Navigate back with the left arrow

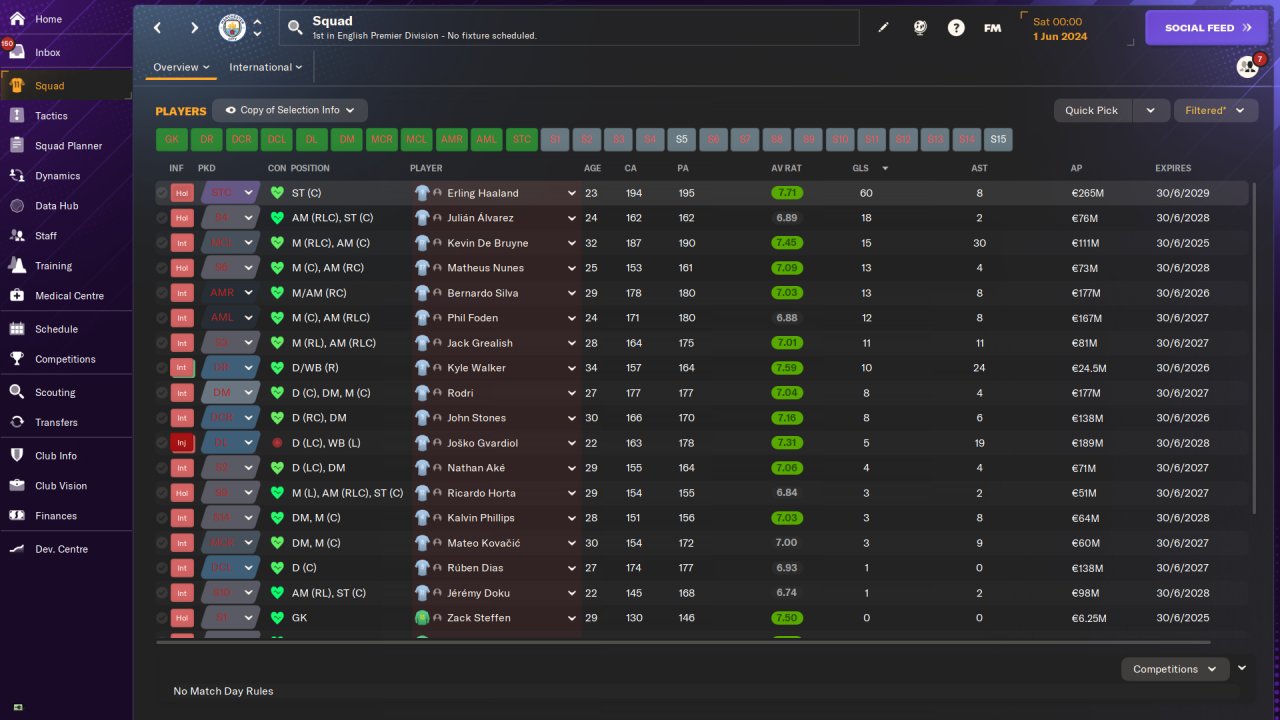157,28
